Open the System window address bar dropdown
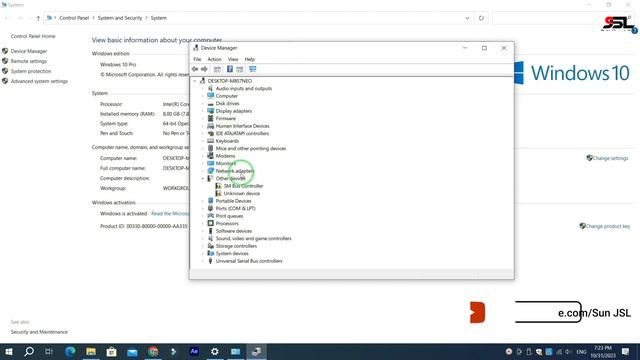This screenshot has width=640, height=360. click(x=467, y=18)
